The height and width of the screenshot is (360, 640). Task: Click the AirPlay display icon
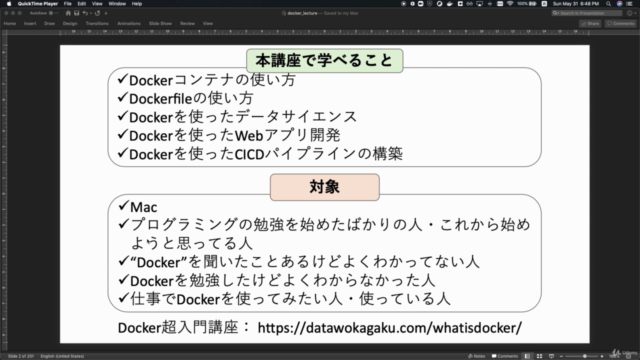[480, 4]
